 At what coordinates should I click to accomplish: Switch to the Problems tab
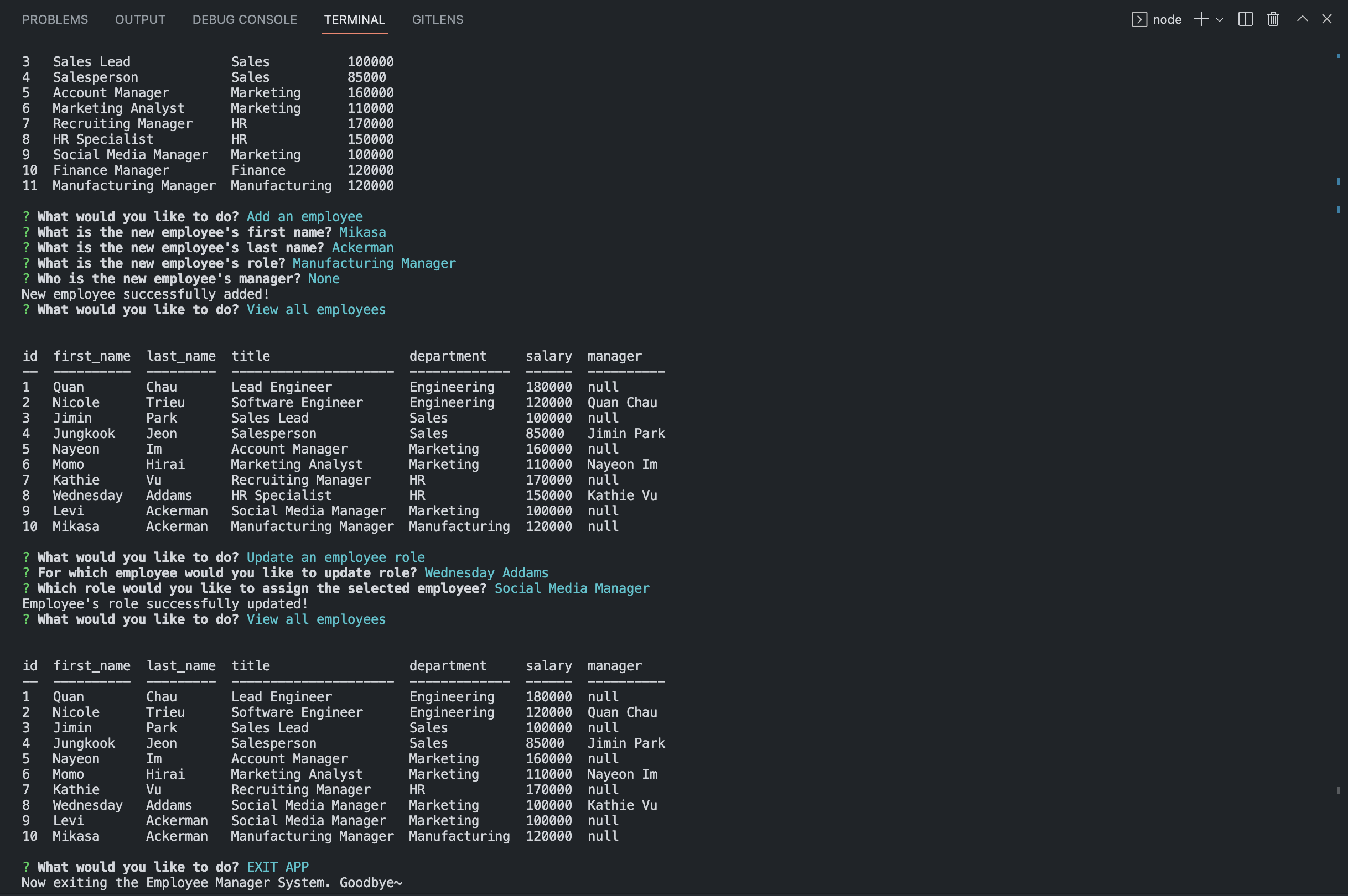coord(55,19)
